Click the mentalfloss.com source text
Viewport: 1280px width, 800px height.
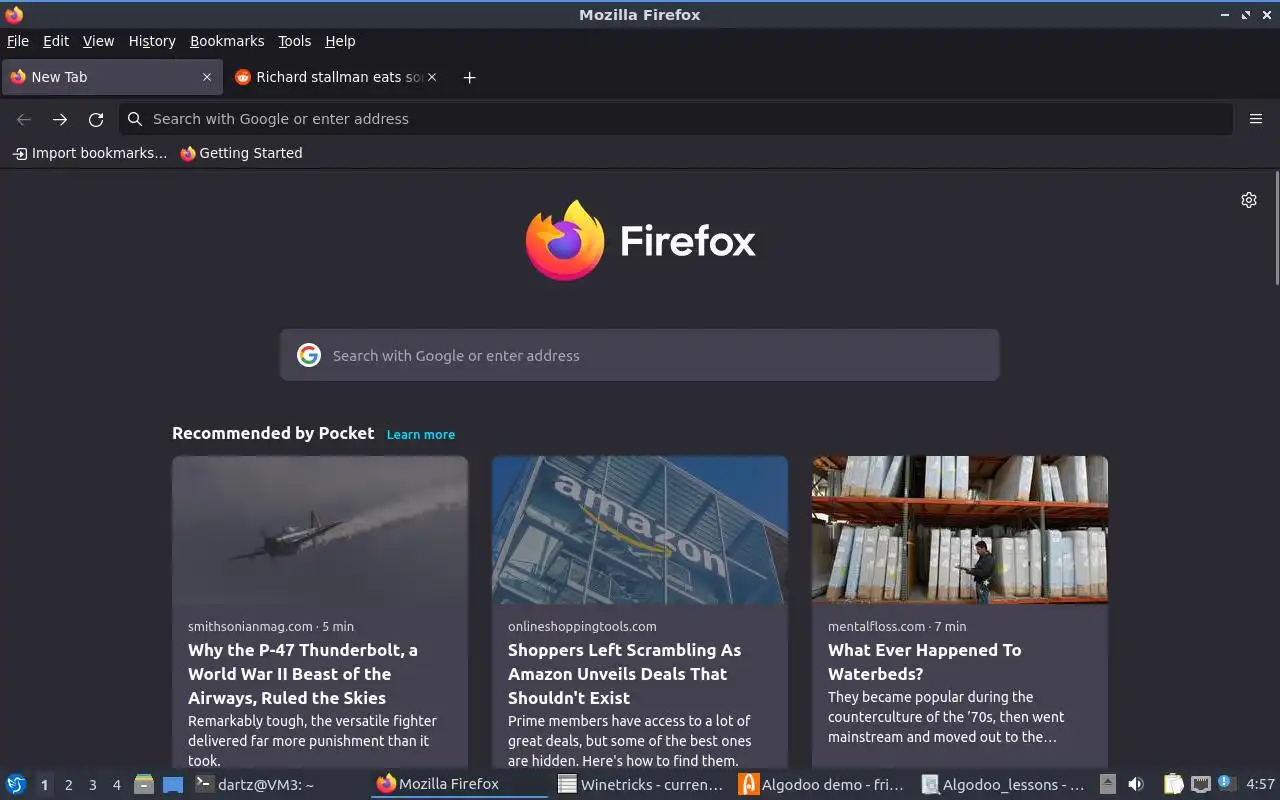(x=877, y=626)
